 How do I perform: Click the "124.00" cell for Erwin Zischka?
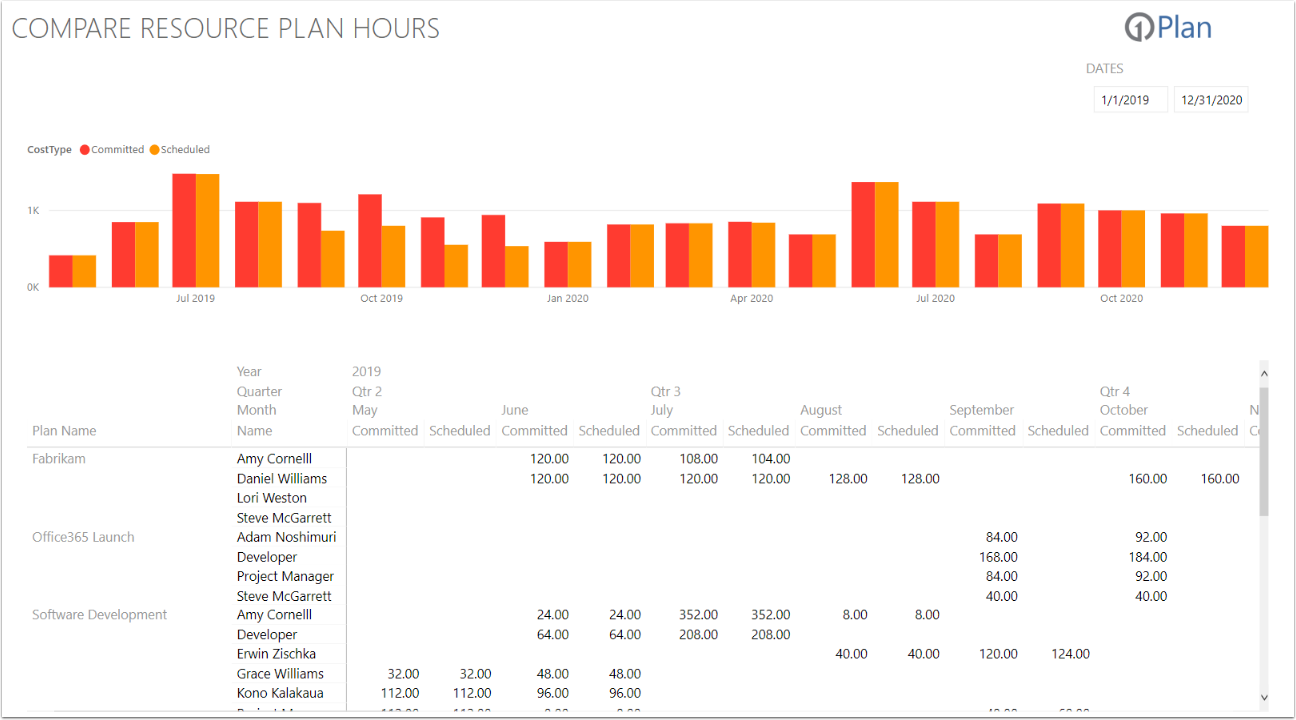pyautogui.click(x=1070, y=654)
